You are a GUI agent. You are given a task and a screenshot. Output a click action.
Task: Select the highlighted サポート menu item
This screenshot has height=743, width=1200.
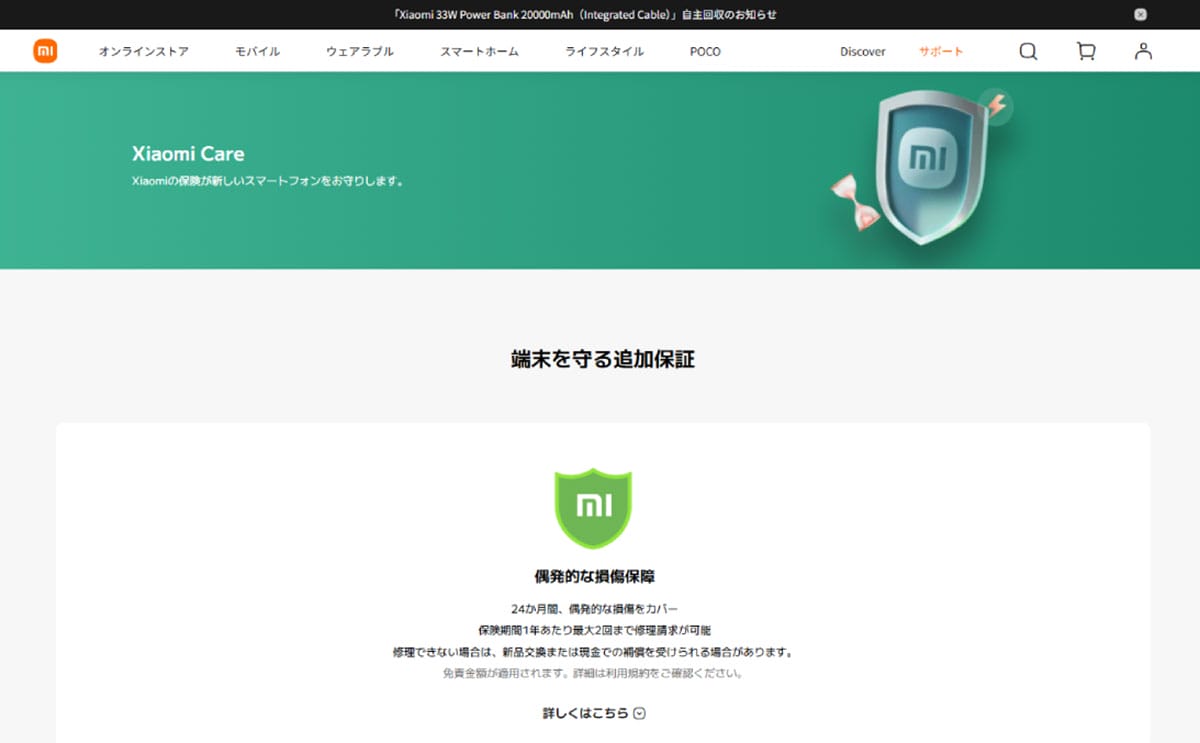pos(940,51)
